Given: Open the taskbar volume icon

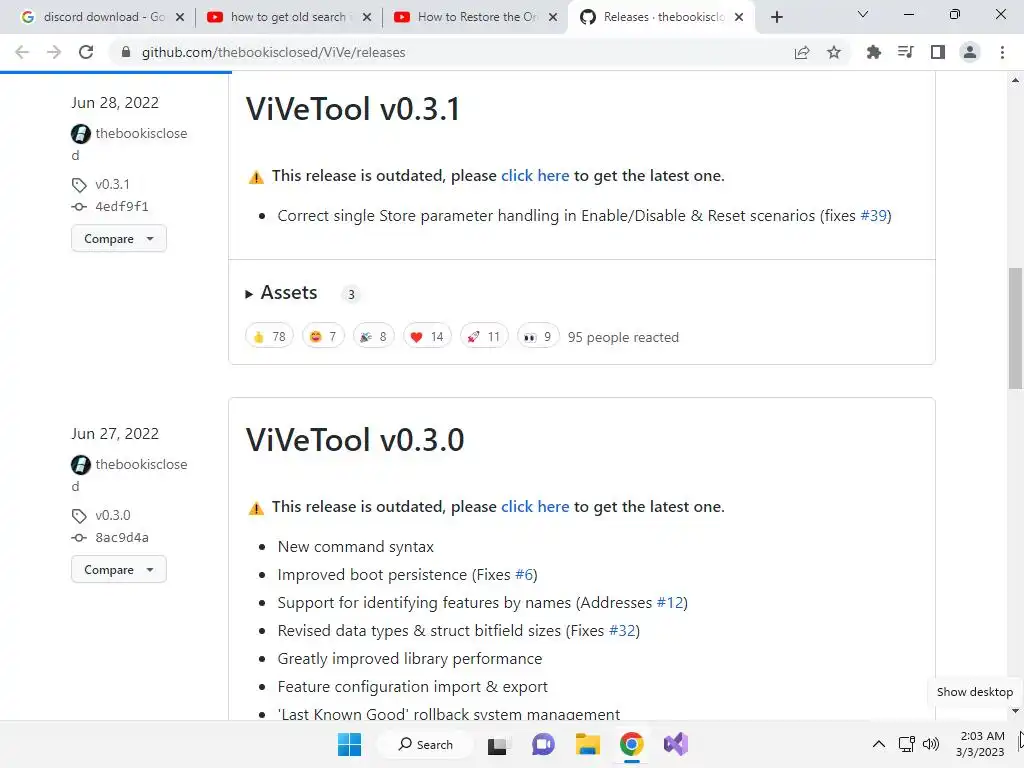Looking at the screenshot, I should coord(931,744).
